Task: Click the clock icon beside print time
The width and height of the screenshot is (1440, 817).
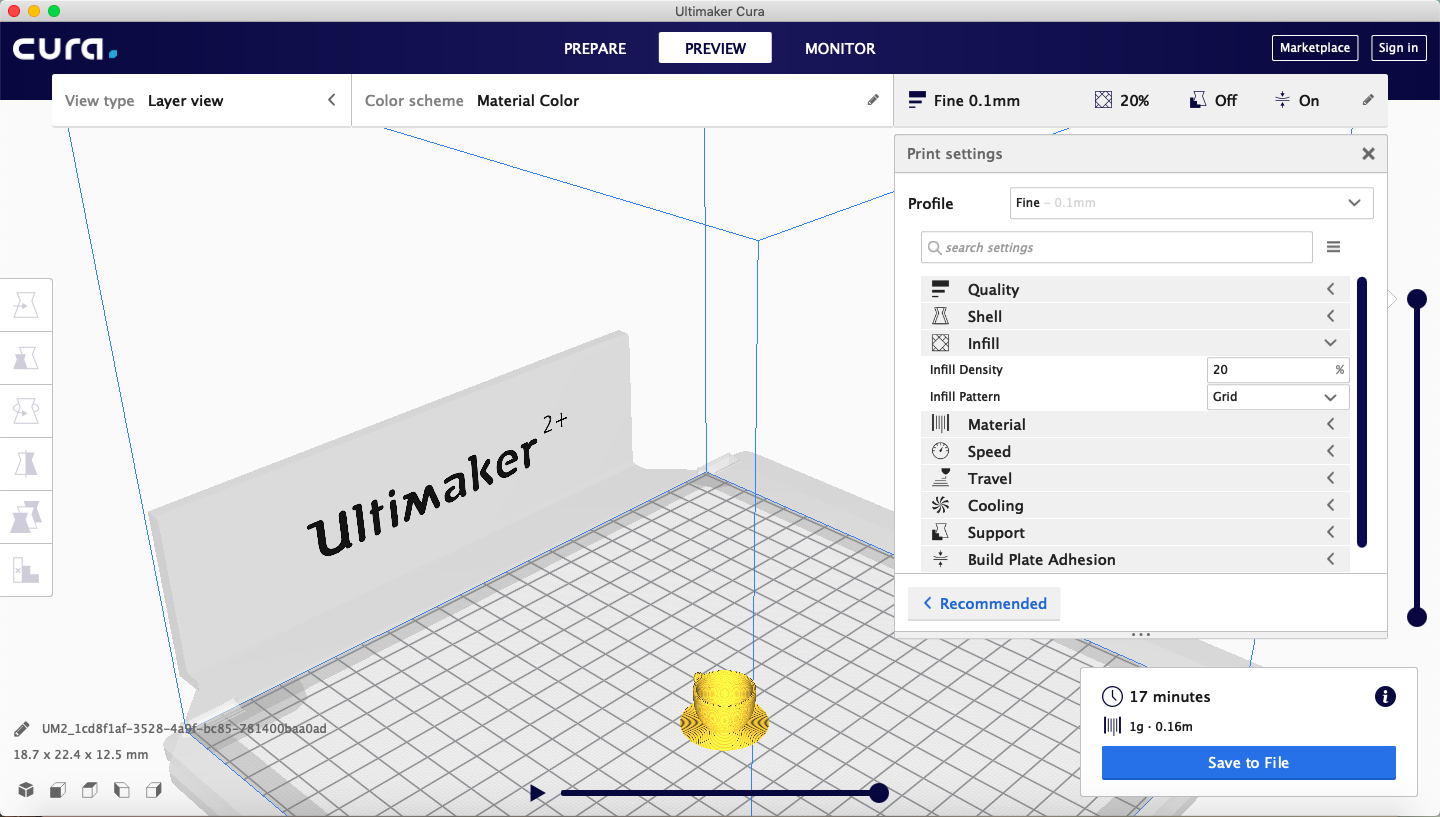Action: [x=1112, y=697]
